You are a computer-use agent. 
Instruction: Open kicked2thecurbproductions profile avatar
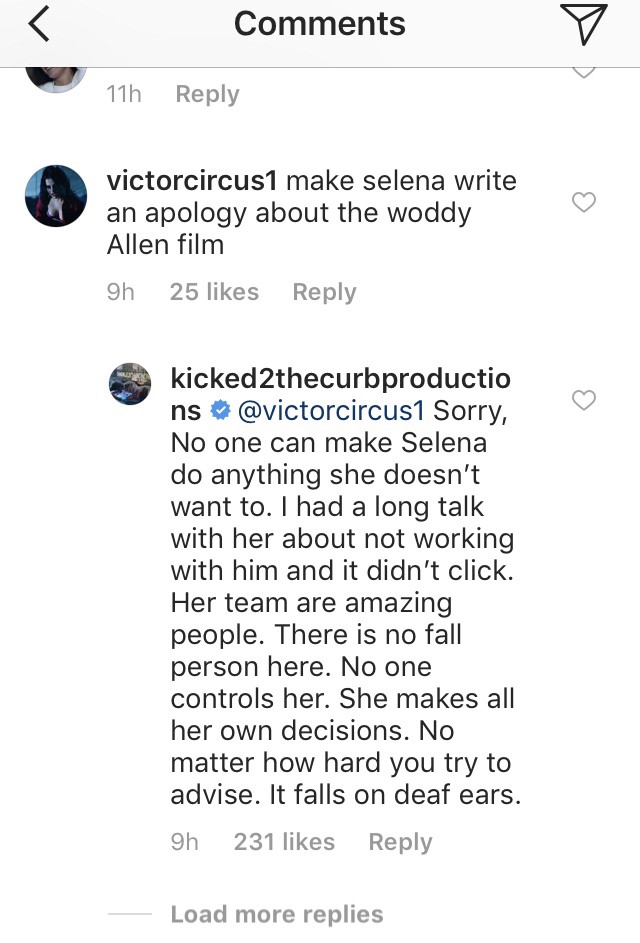point(130,385)
